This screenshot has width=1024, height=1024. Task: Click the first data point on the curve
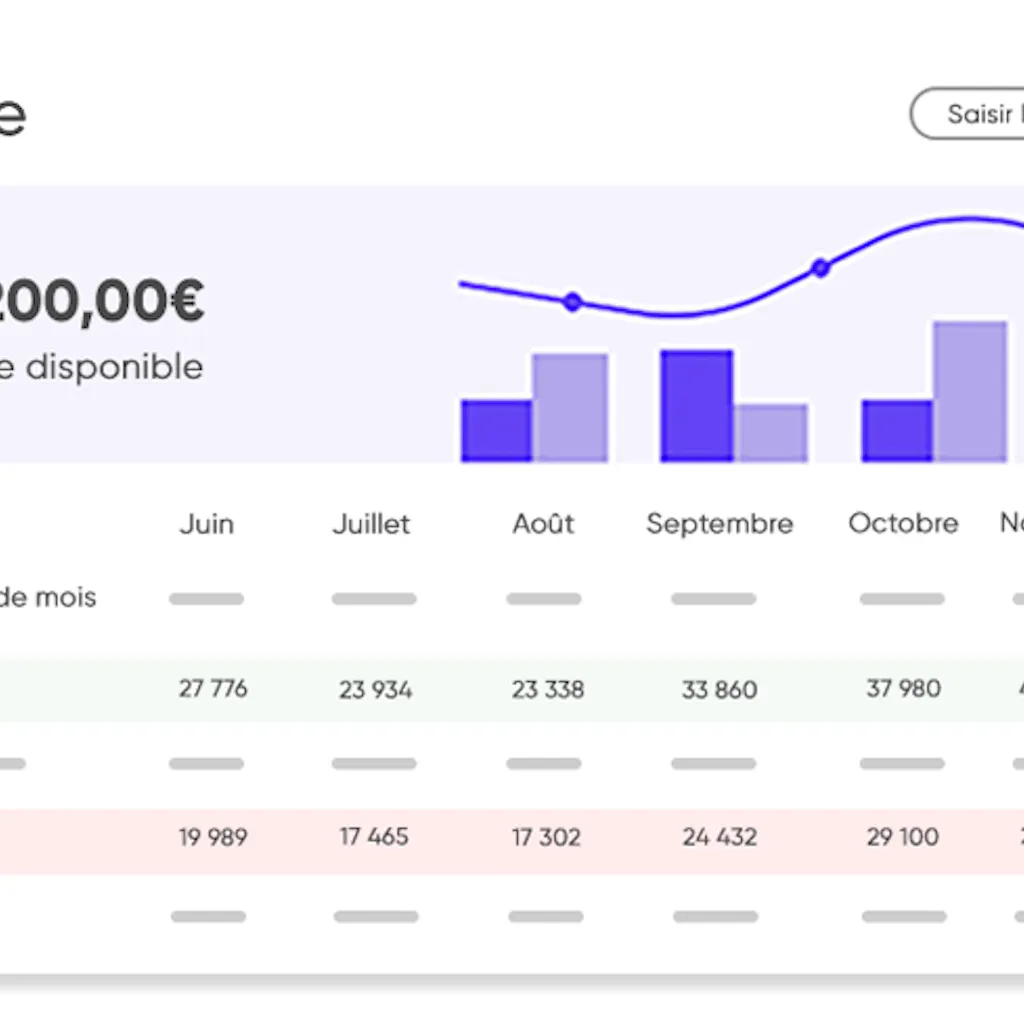coord(573,302)
